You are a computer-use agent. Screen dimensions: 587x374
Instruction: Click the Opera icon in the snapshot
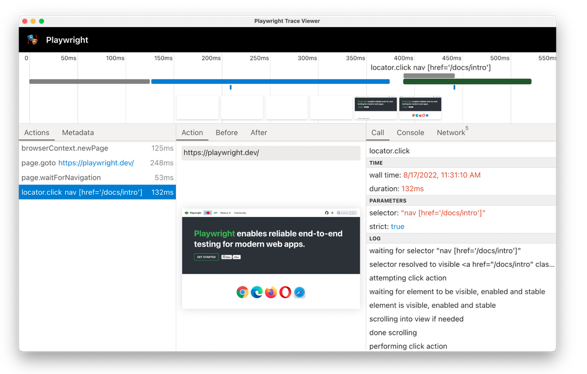pos(285,292)
